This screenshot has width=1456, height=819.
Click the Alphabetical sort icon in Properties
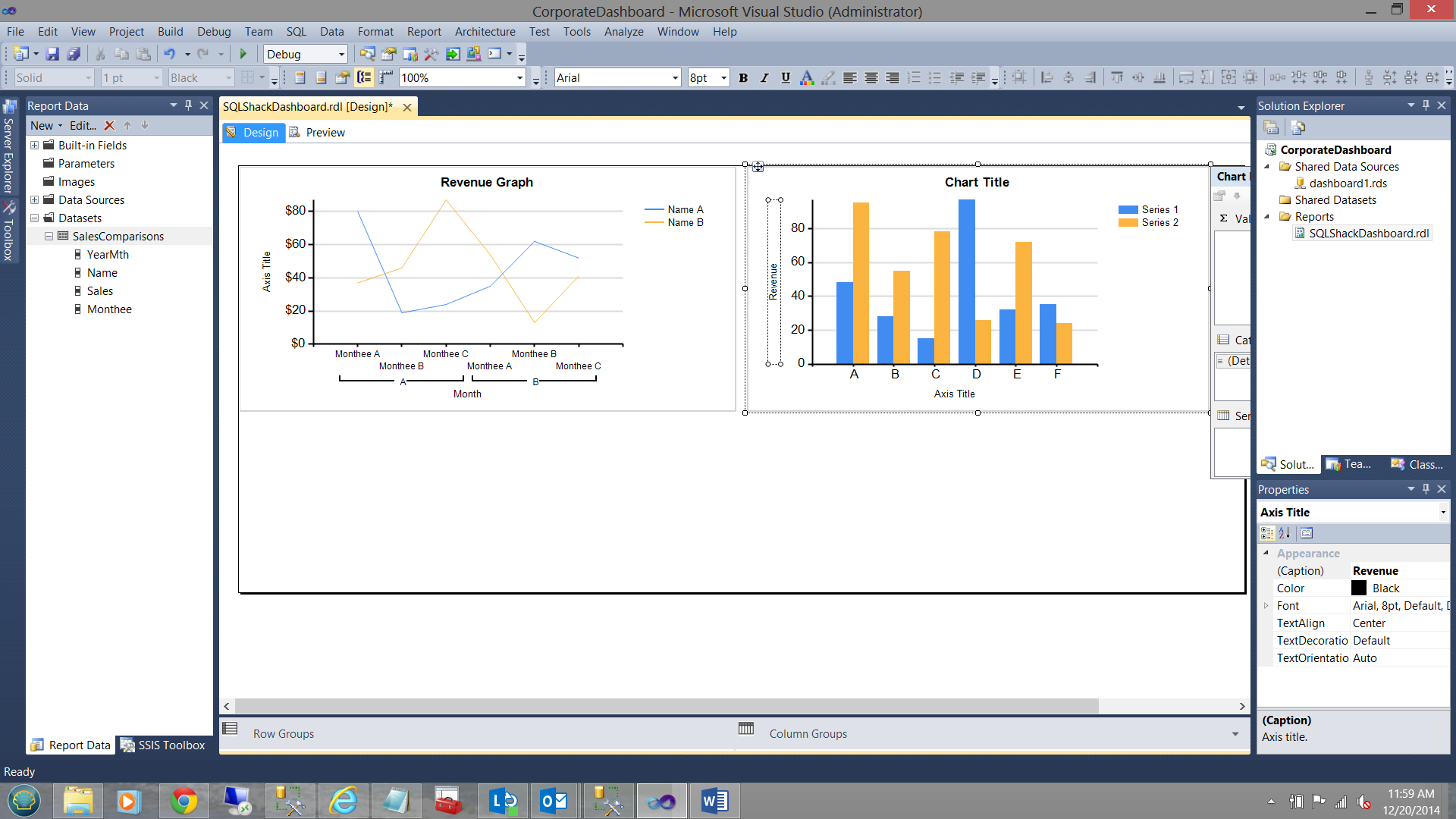click(1285, 533)
